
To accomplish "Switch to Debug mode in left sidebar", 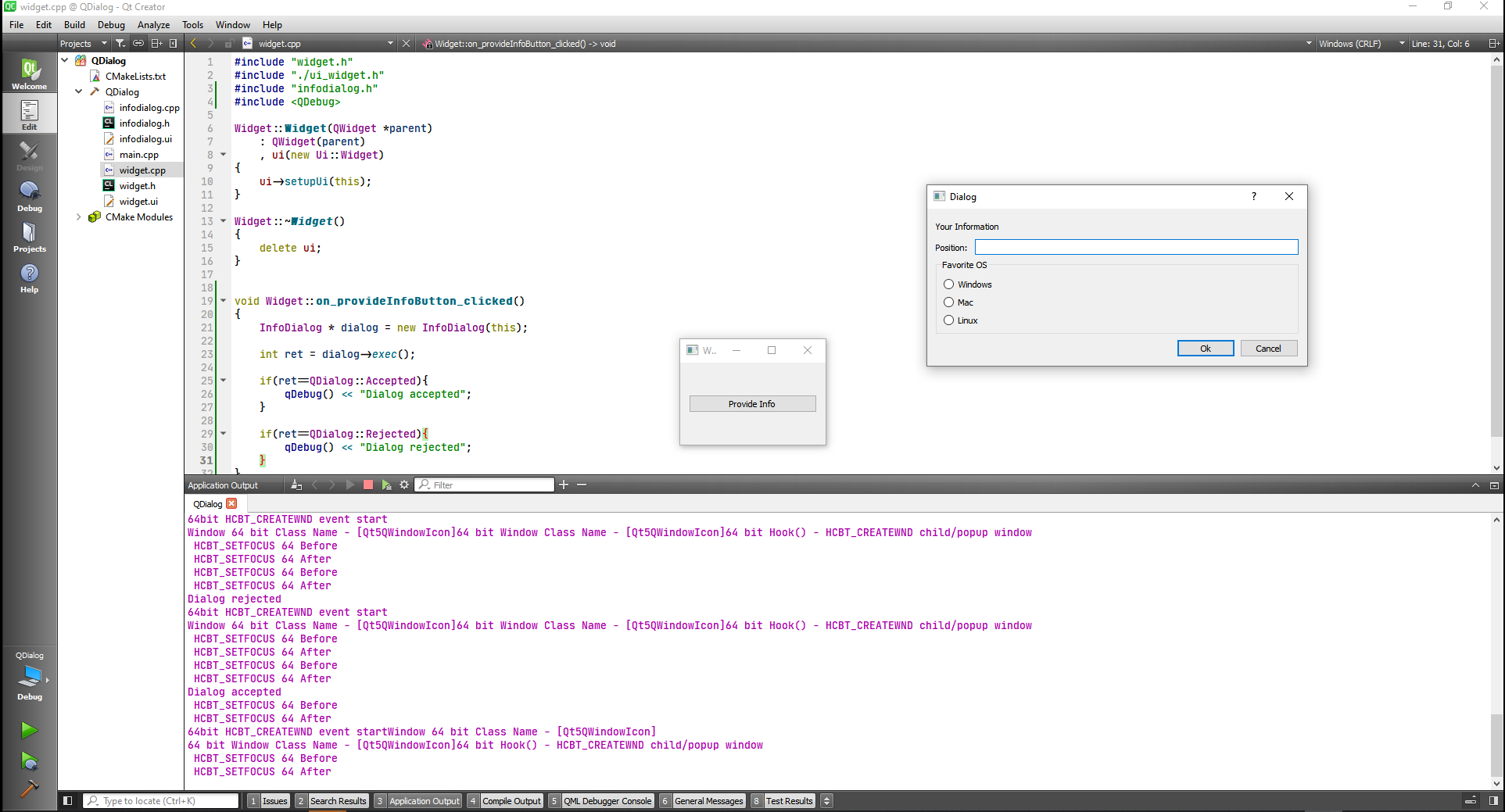I will pos(29,196).
